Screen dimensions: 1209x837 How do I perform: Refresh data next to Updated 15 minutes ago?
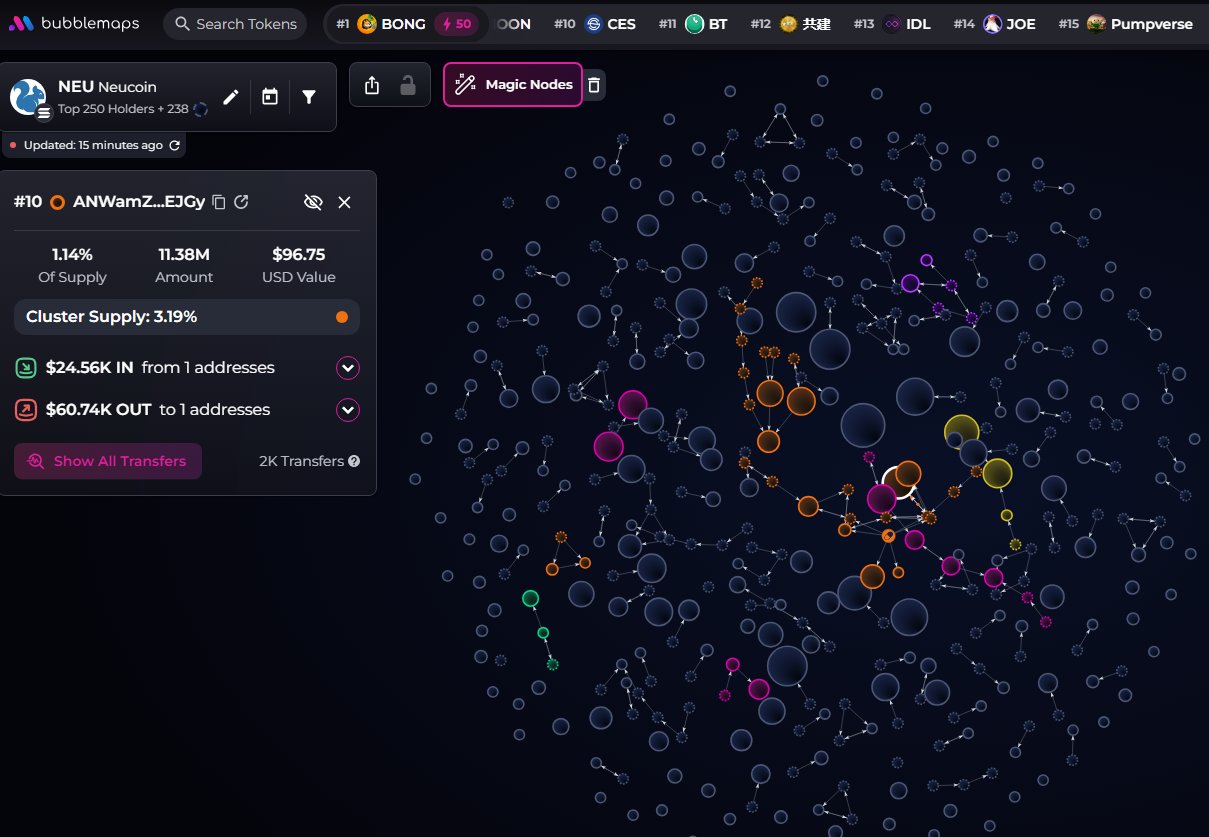[x=175, y=145]
